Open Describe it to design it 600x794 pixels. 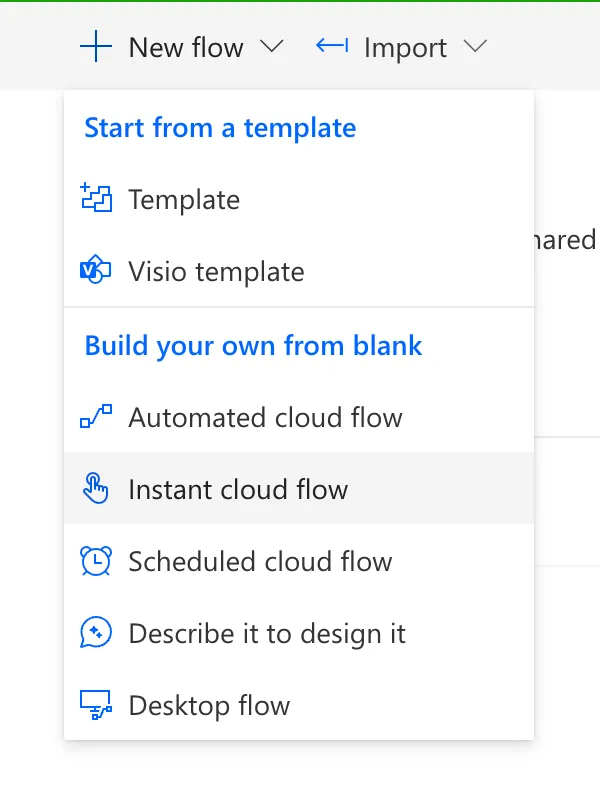(x=267, y=633)
